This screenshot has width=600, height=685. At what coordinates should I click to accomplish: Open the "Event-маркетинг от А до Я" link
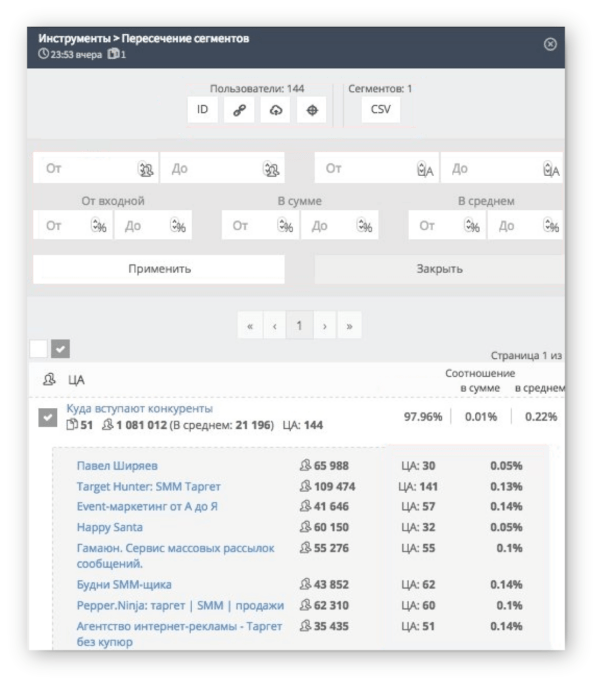[147, 506]
